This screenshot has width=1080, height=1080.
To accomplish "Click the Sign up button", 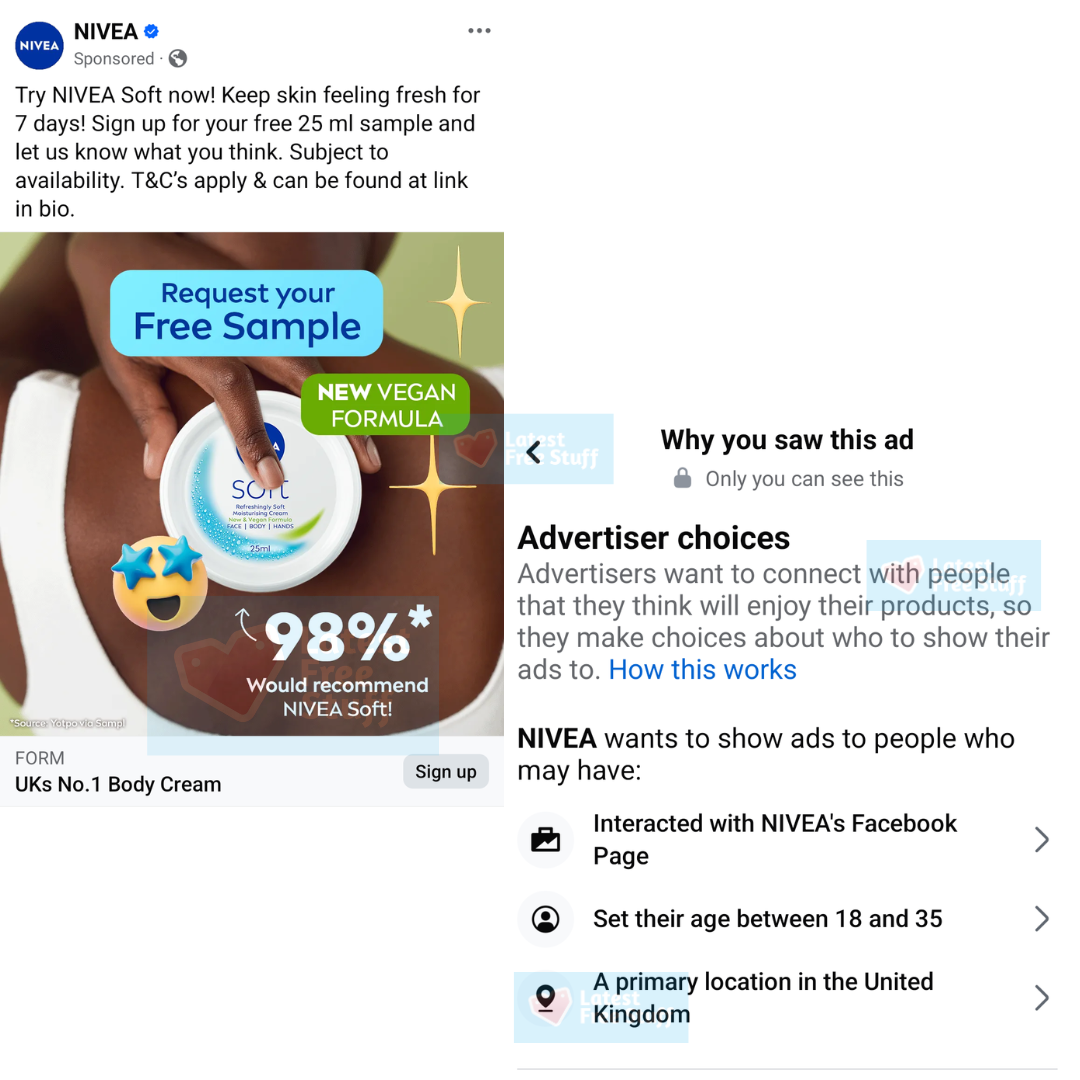I will point(446,771).
